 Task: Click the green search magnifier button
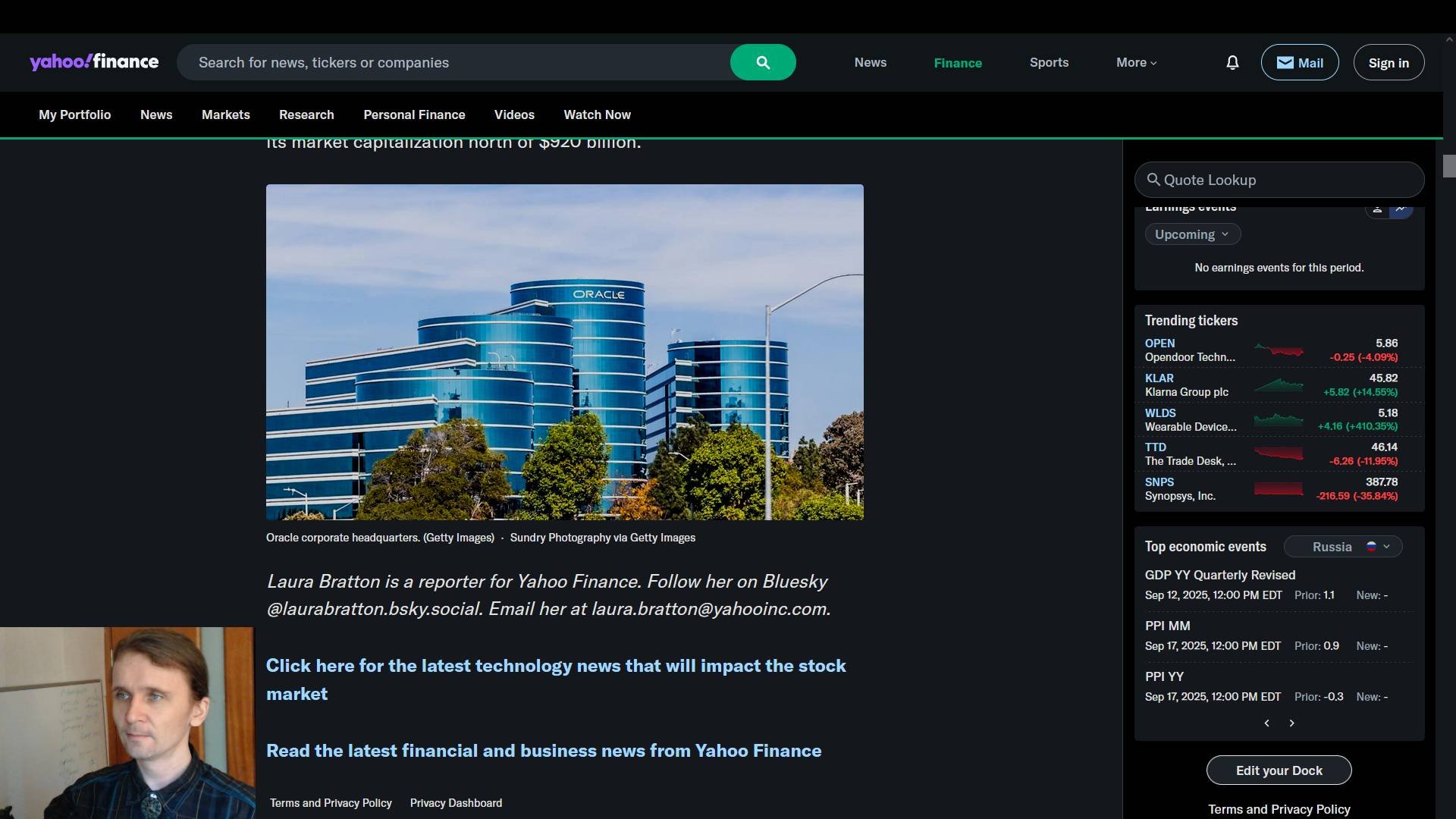(763, 63)
